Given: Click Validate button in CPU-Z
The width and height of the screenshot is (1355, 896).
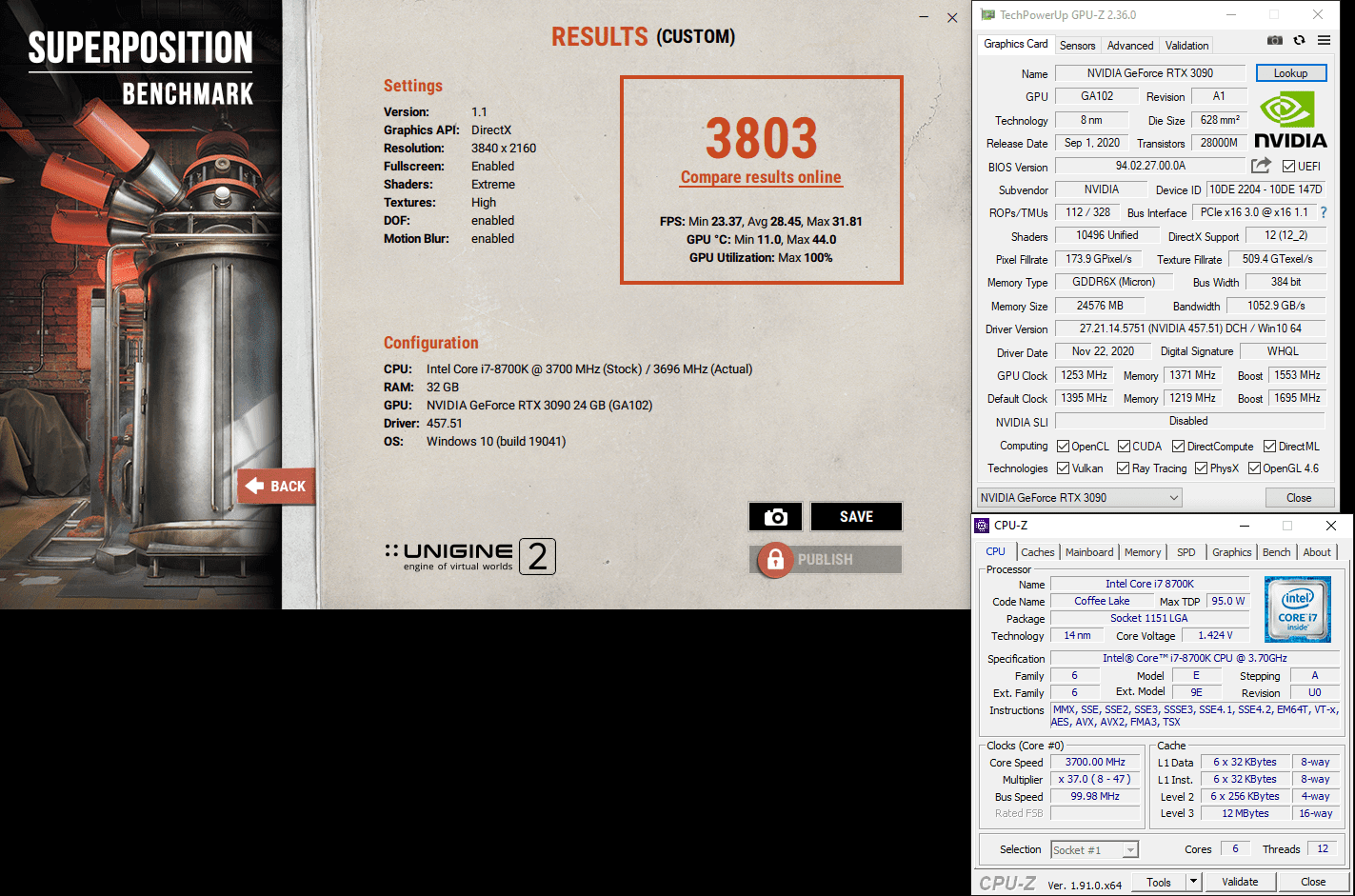Looking at the screenshot, I should click(x=1240, y=882).
